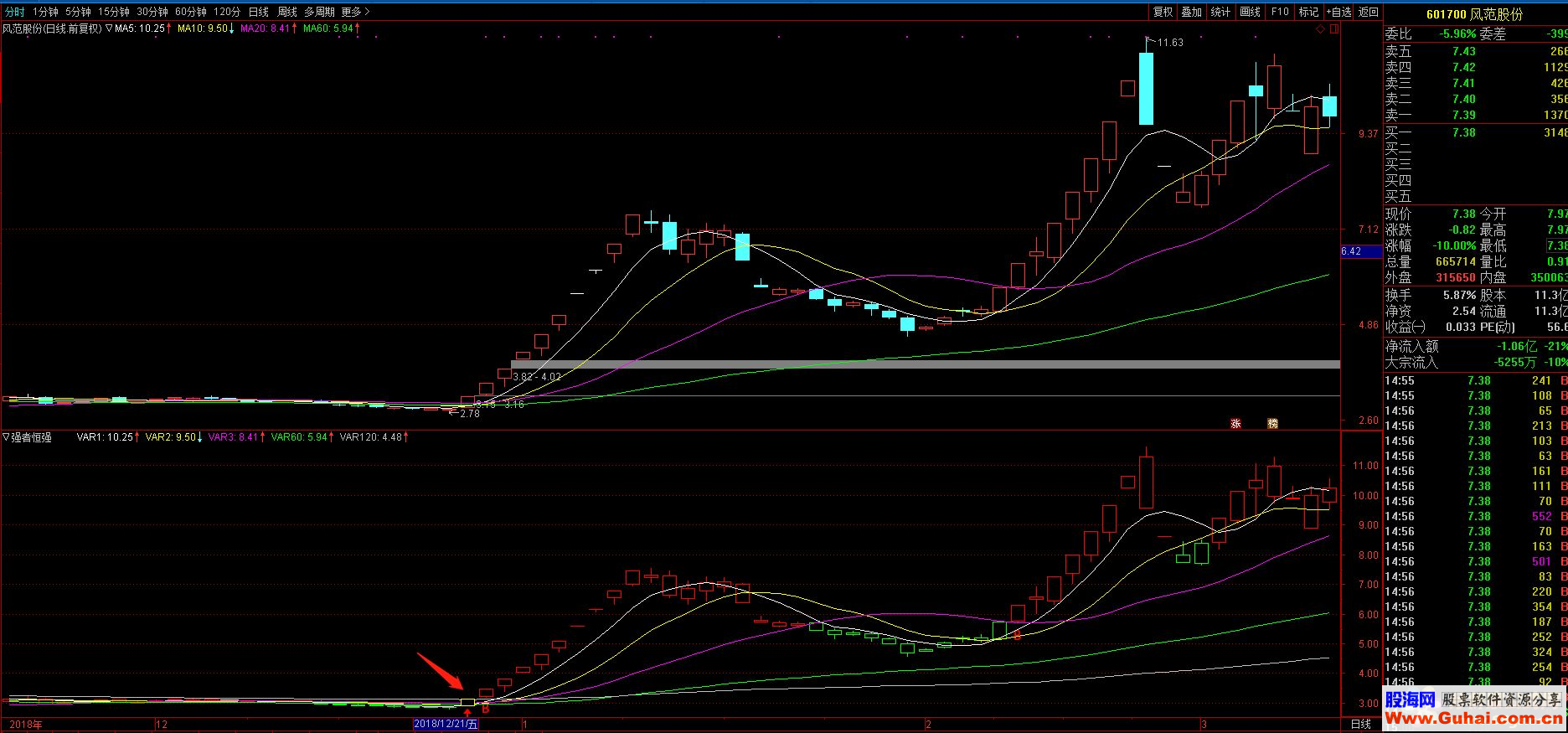This screenshot has height=733, width=1568.
Task: Click the 委比 value -5.96%
Action: coord(1458,34)
